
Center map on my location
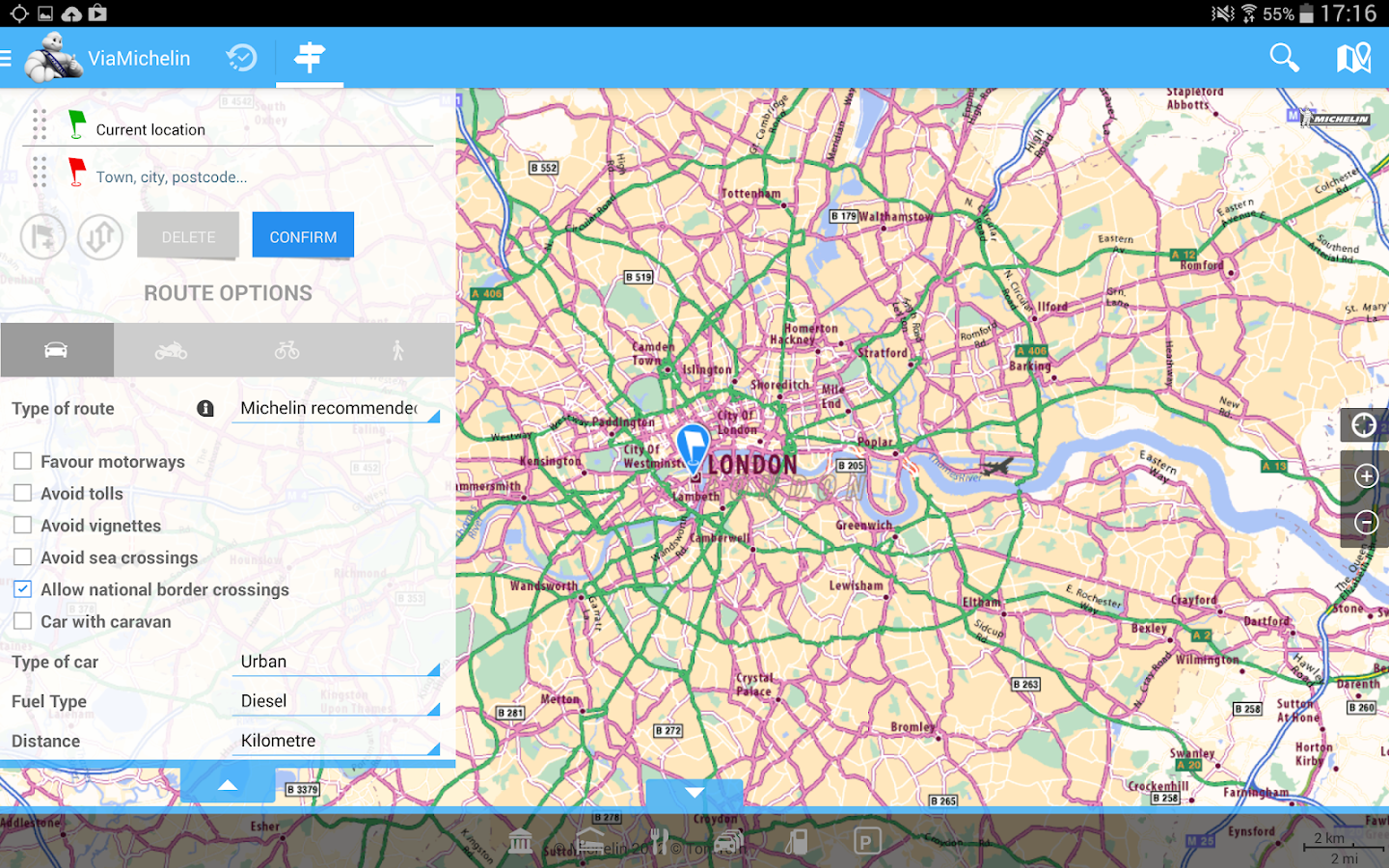tap(1364, 425)
